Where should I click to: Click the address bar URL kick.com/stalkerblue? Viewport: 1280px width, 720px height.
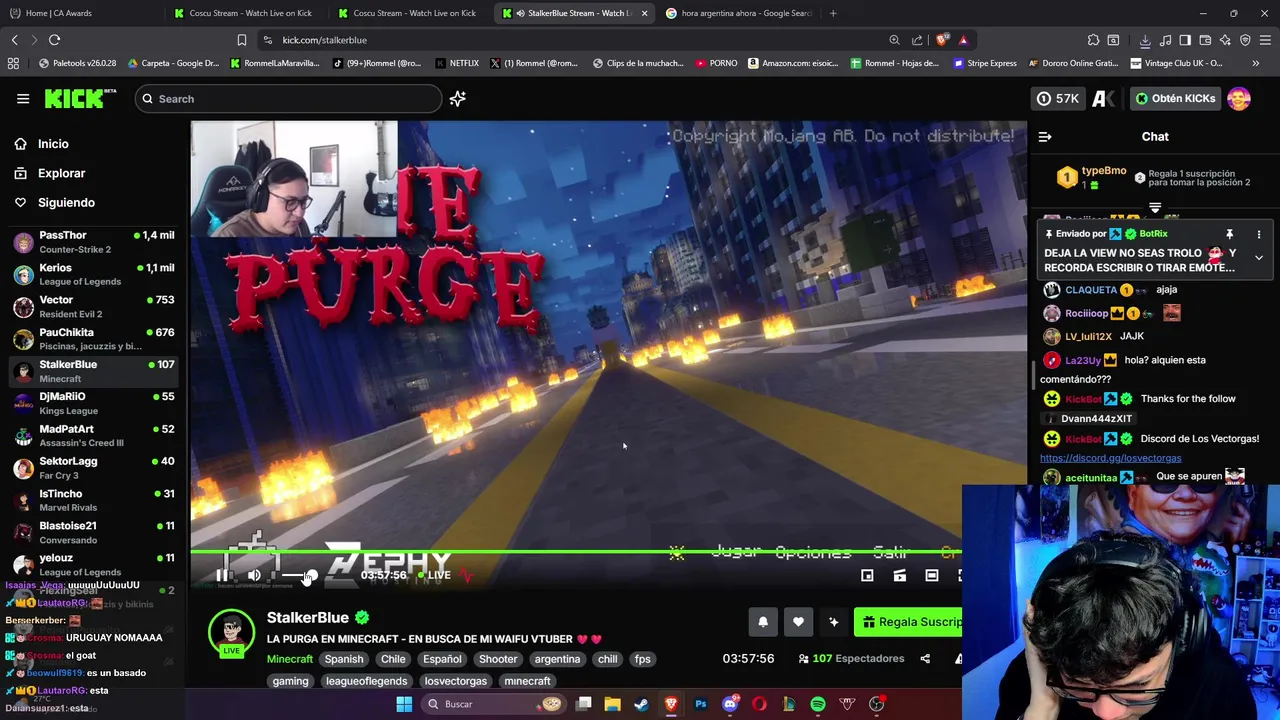[x=324, y=40]
